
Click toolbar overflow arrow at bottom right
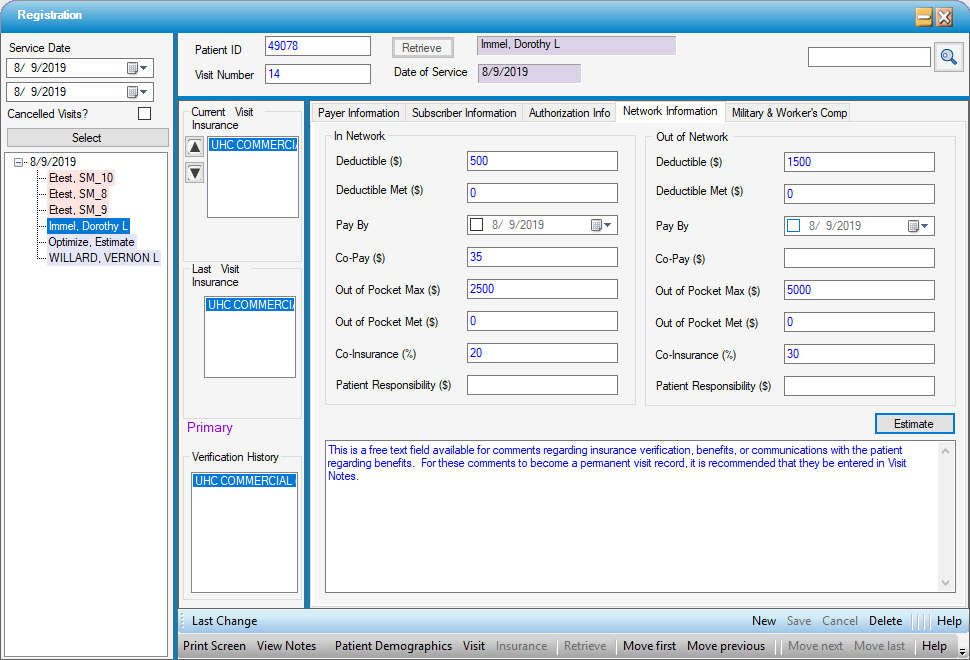click(x=961, y=651)
